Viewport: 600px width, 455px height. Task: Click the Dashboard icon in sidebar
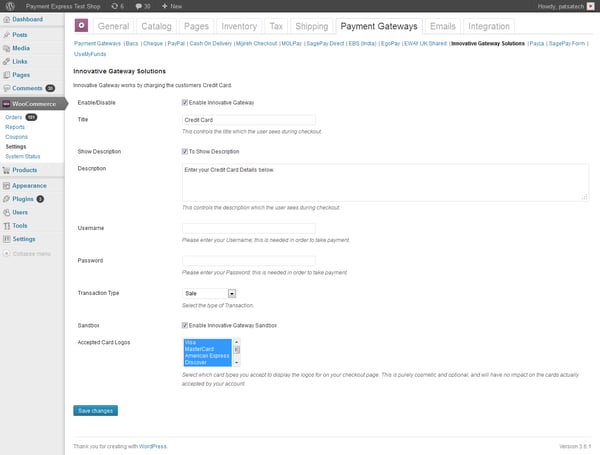pyautogui.click(x=7, y=20)
